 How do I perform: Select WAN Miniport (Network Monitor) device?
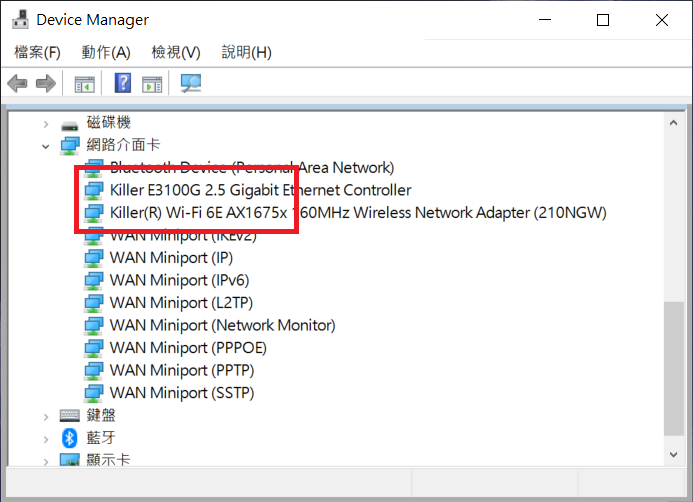222,325
